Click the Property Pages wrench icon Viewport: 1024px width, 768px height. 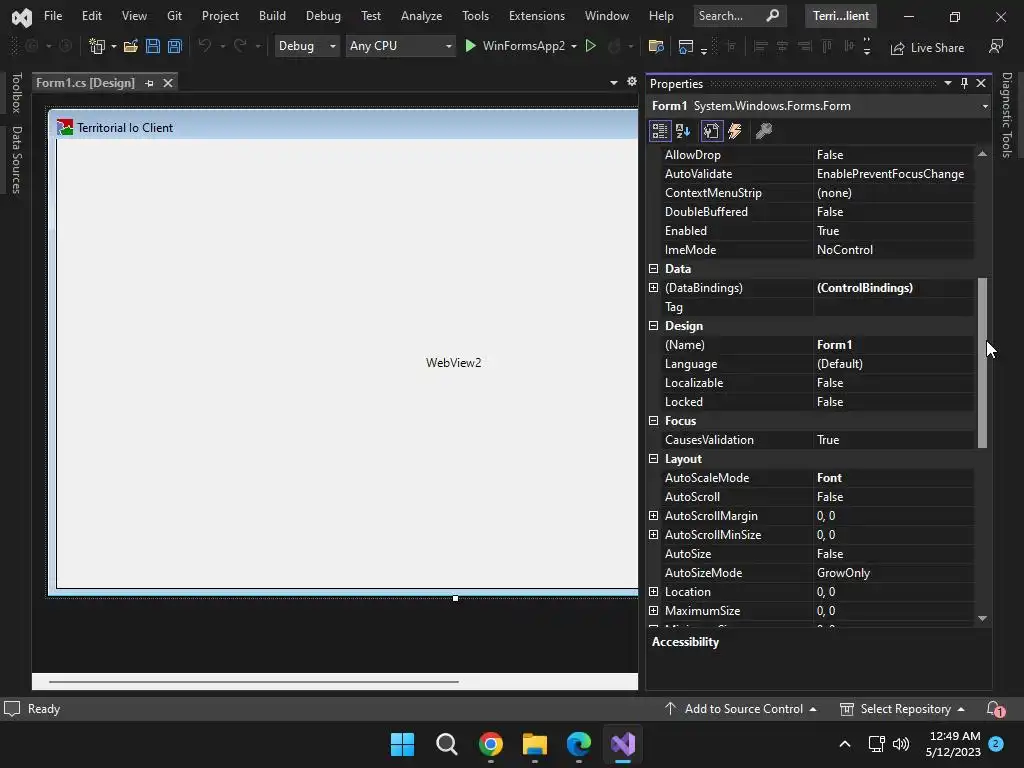[x=763, y=131]
